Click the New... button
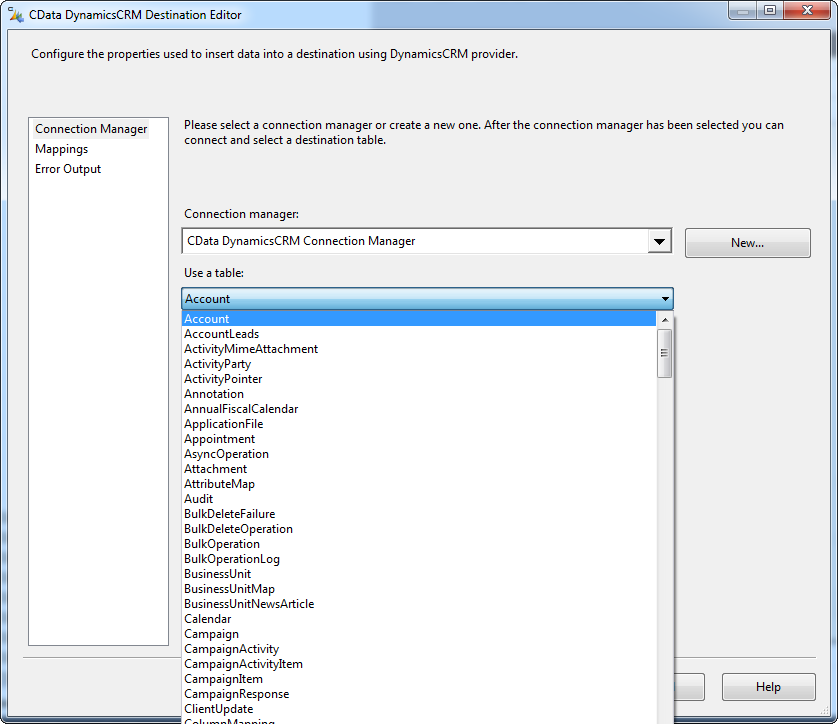Image resolution: width=838 pixels, height=724 pixels. coord(747,242)
